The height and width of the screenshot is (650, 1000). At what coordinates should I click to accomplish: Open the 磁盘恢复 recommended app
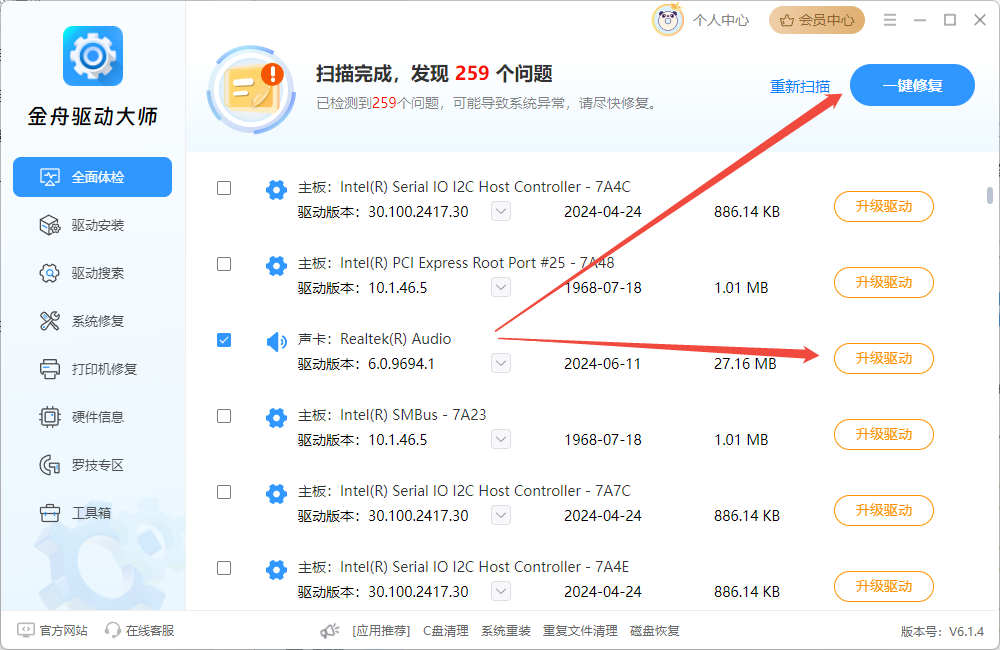click(655, 631)
